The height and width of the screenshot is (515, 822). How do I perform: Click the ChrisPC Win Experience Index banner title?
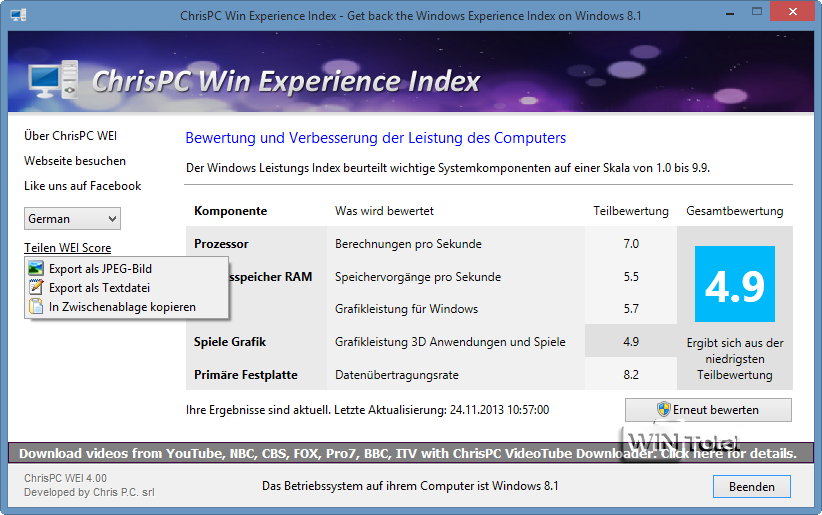tap(286, 81)
